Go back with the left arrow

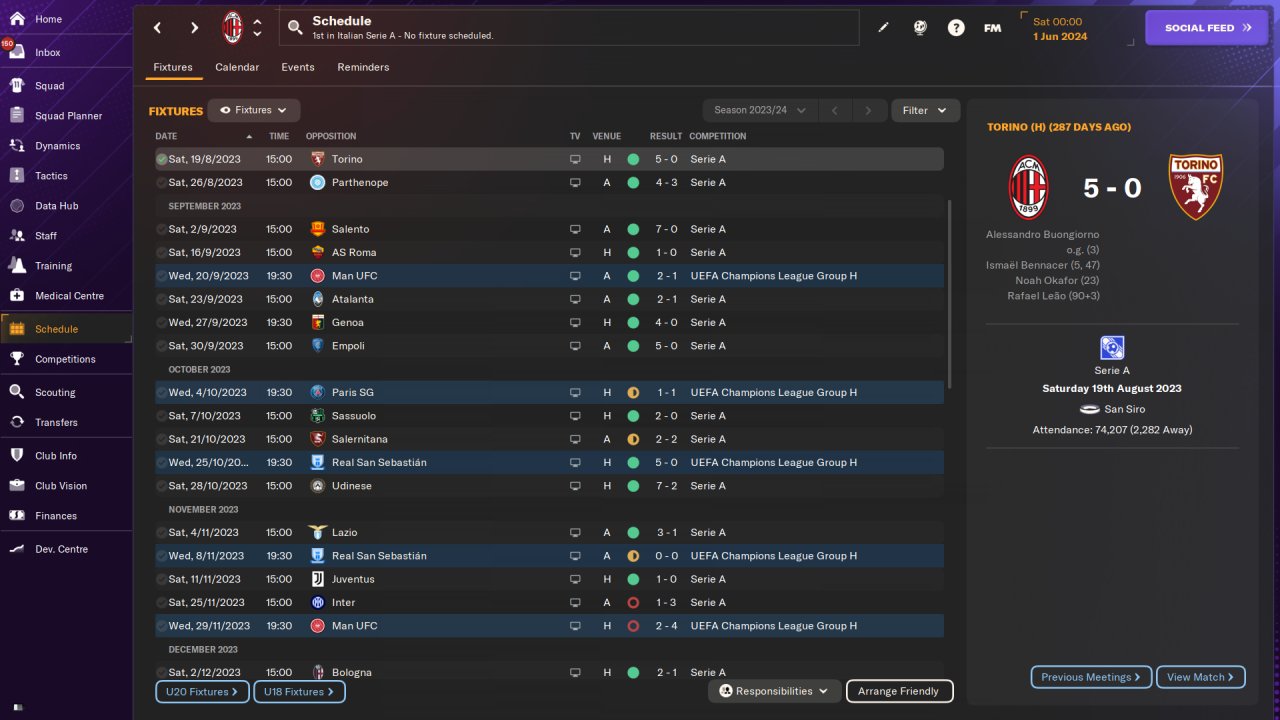pos(158,28)
